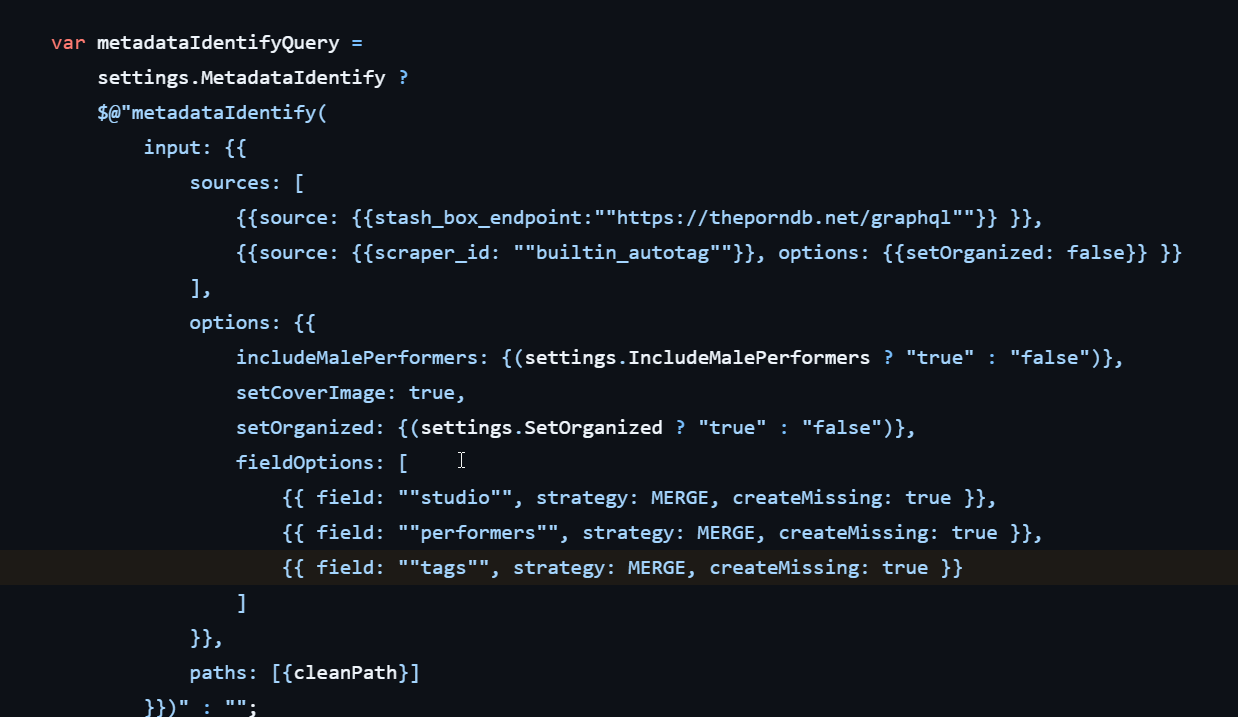Click settings.IncludeMalePerformers expression
1238x717 pixels.
click(x=697, y=357)
